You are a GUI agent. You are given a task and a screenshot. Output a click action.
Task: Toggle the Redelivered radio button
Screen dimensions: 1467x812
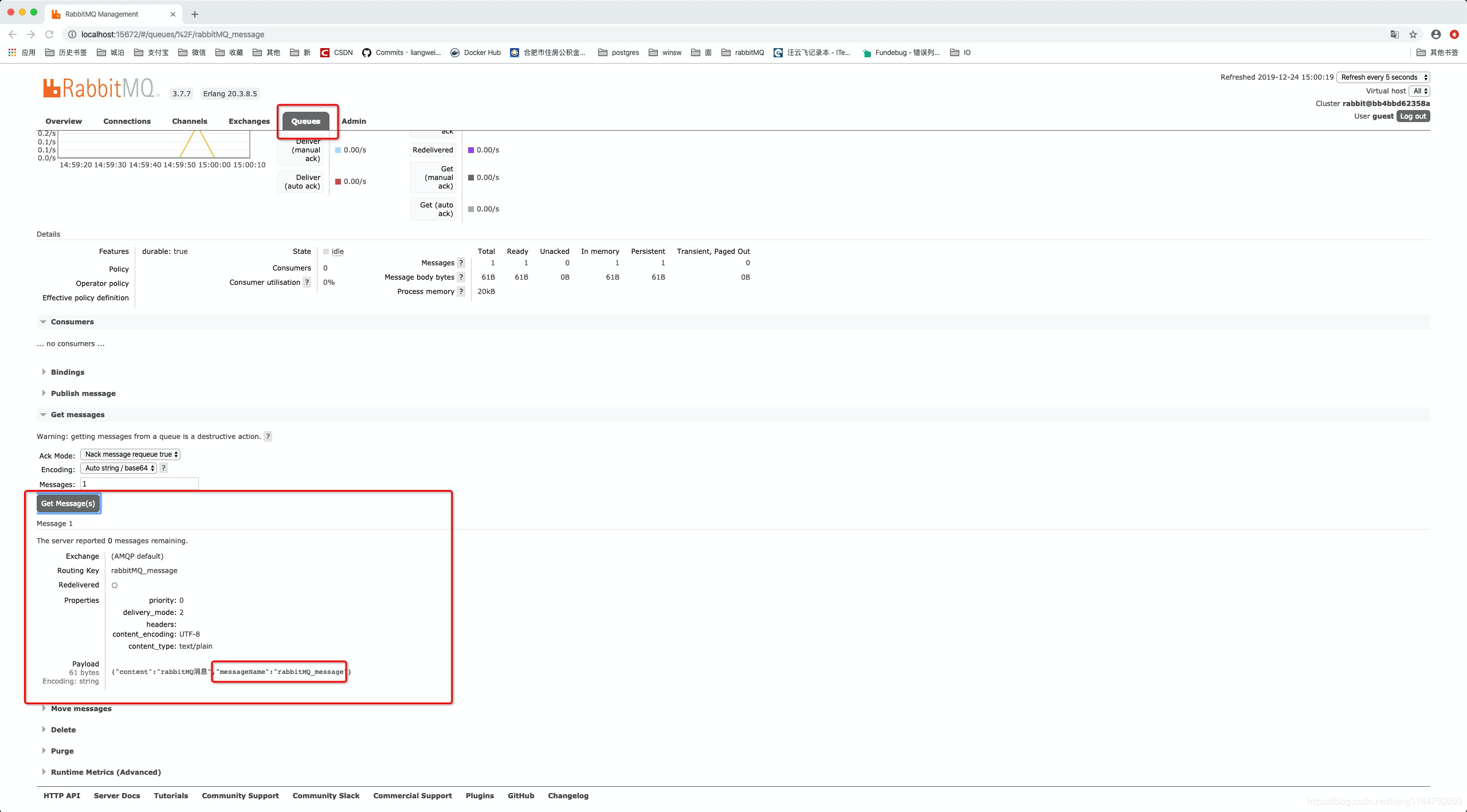pyautogui.click(x=114, y=585)
